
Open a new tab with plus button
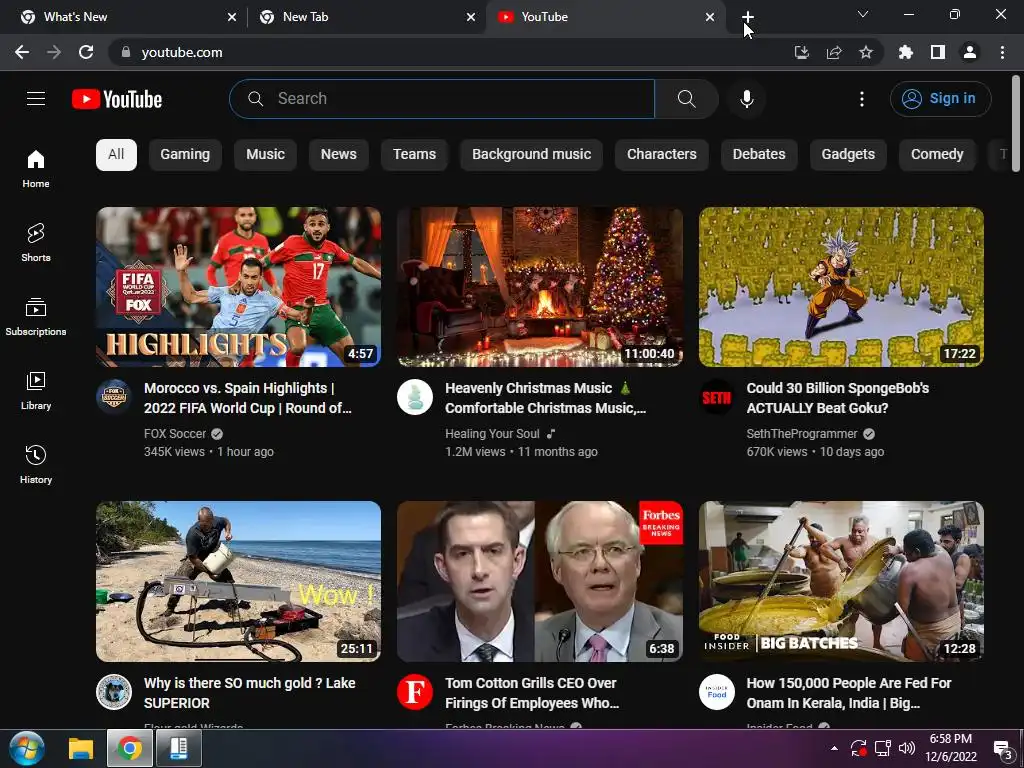tap(748, 17)
